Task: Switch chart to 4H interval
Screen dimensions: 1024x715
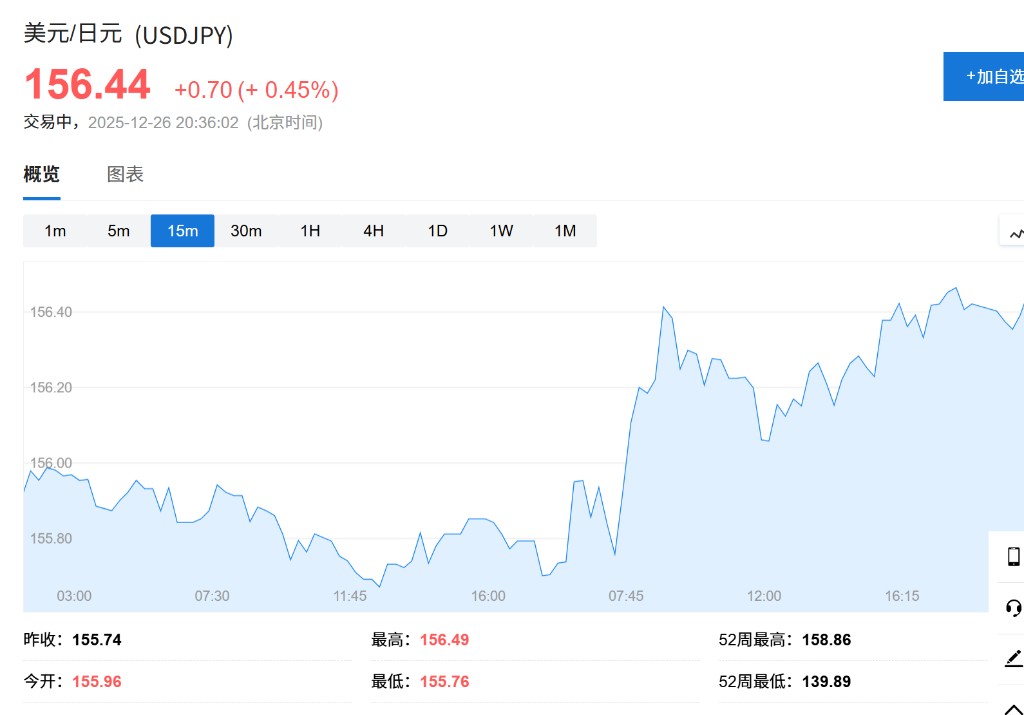Action: pos(373,231)
